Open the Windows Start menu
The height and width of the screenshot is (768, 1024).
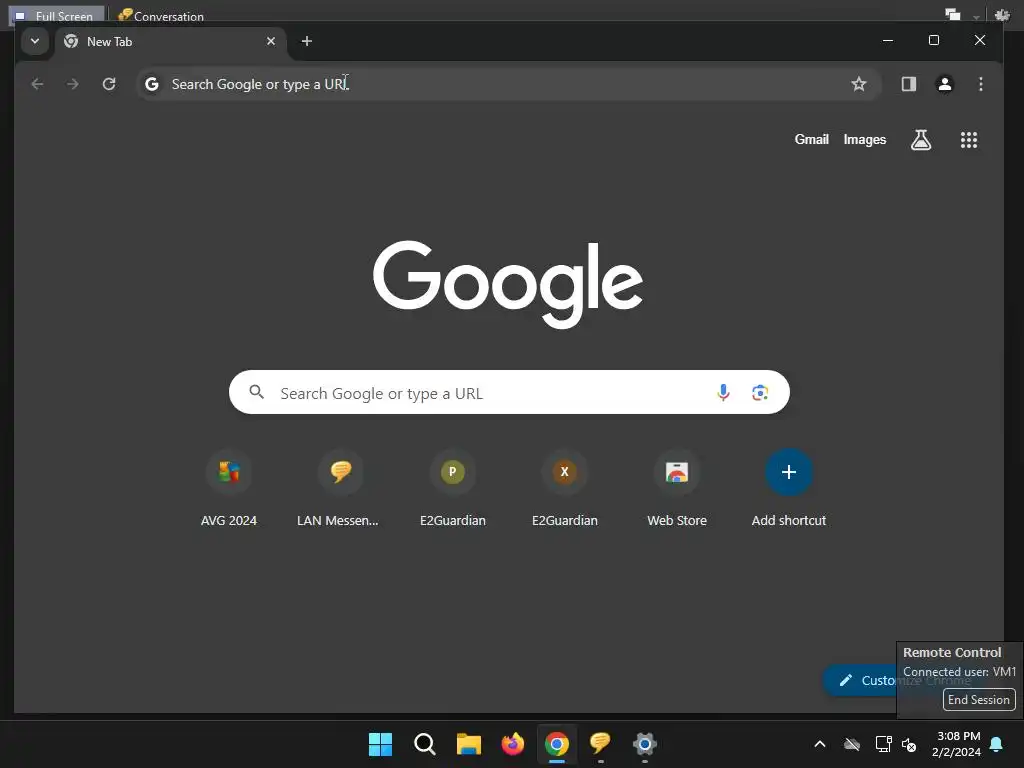pyautogui.click(x=380, y=744)
